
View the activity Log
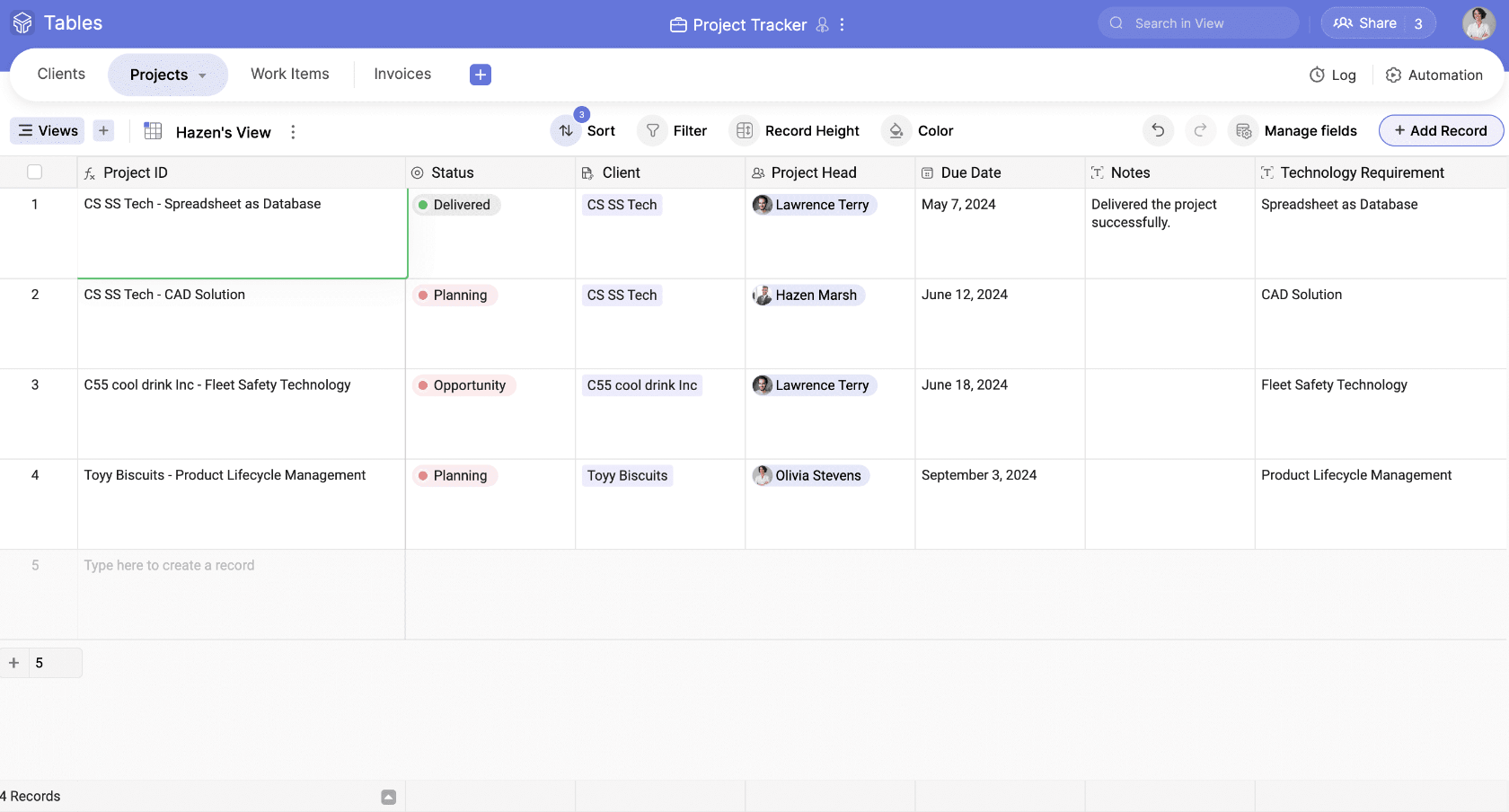point(1333,75)
